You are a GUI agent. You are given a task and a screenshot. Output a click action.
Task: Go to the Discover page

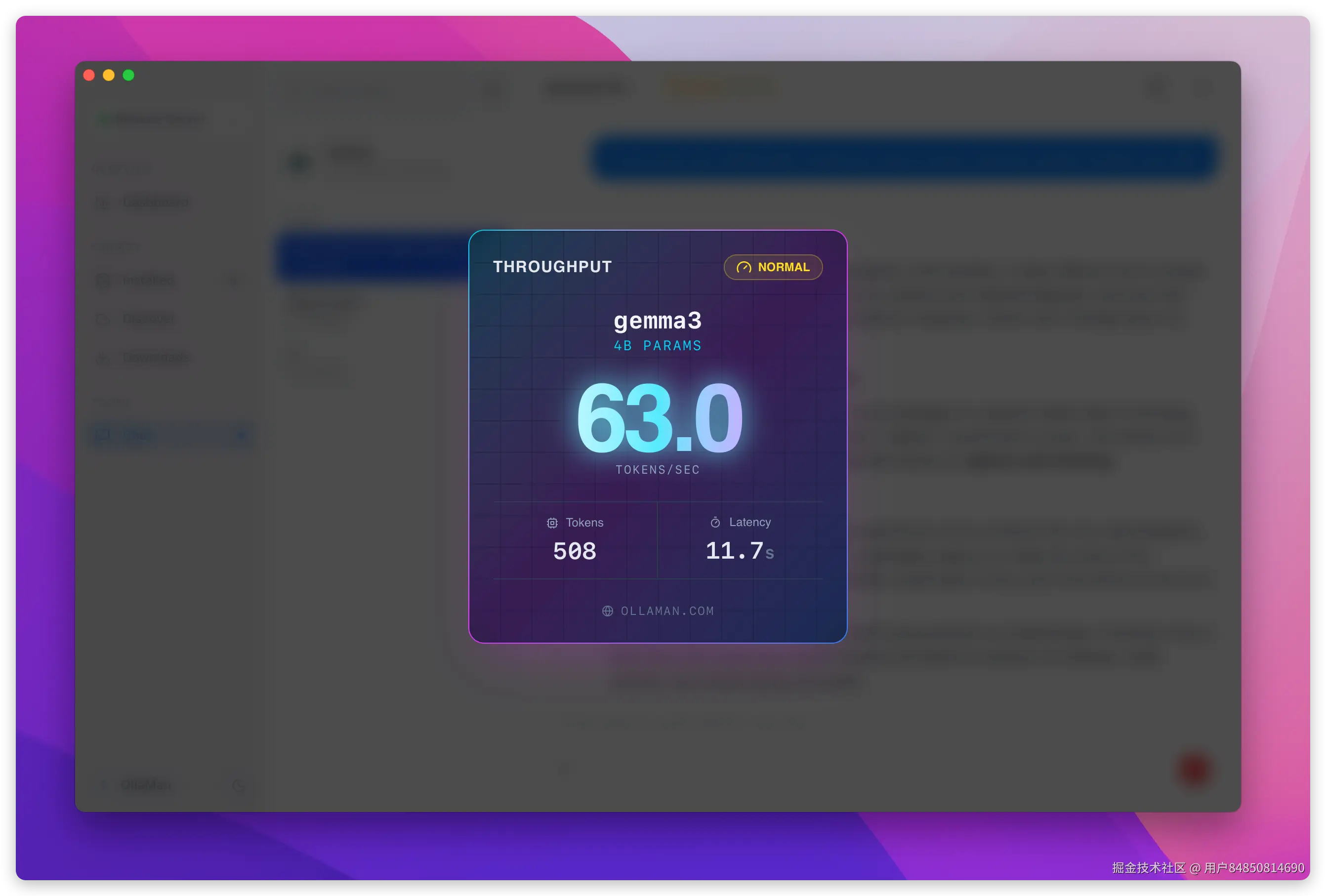click(x=148, y=319)
